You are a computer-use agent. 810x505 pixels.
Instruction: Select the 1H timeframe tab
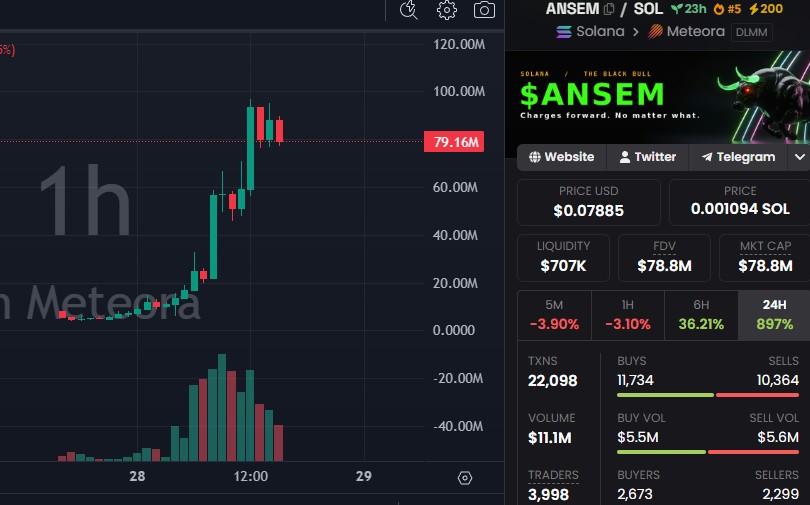pyautogui.click(x=628, y=315)
